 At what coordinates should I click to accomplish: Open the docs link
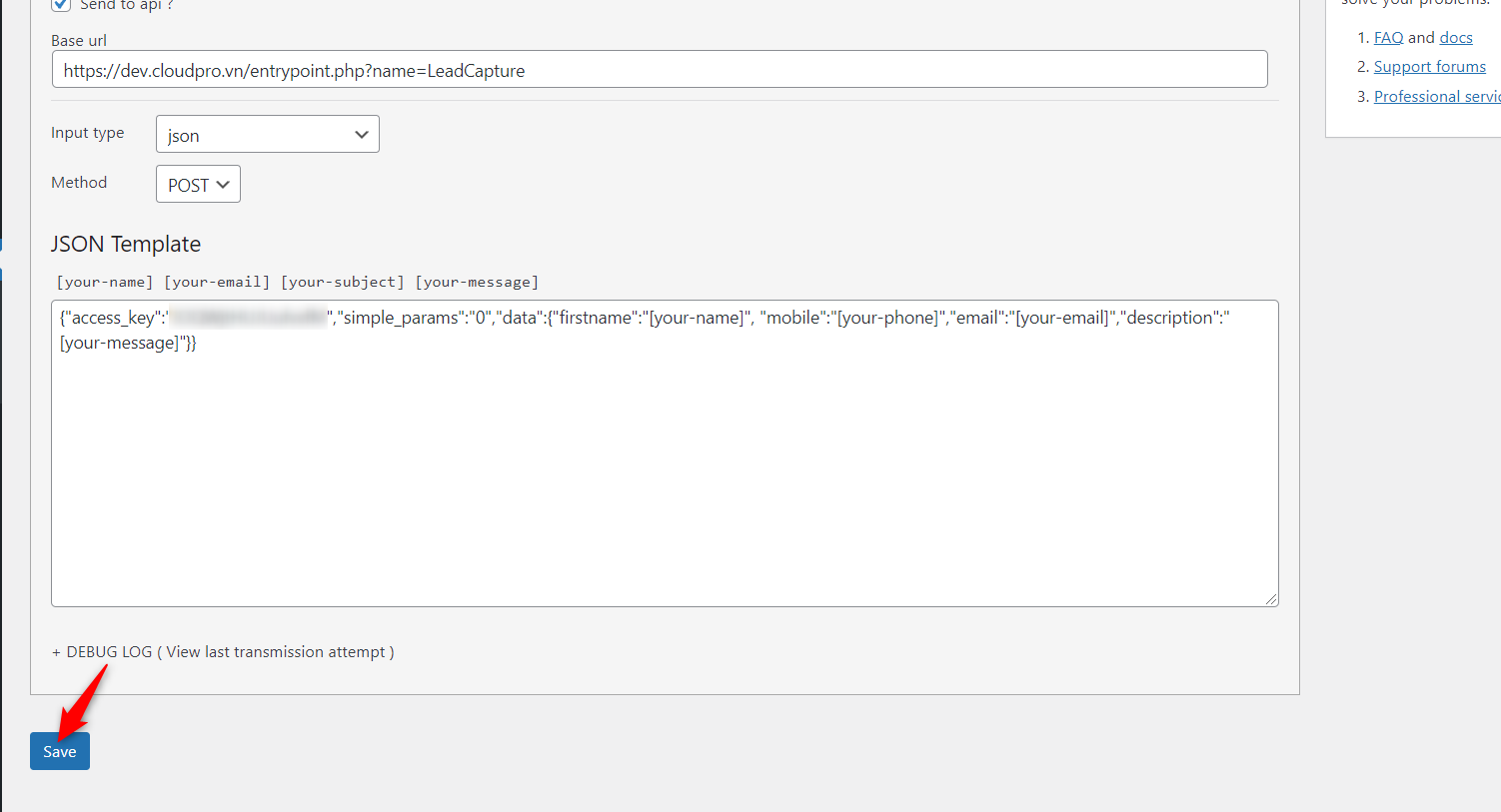1456,37
